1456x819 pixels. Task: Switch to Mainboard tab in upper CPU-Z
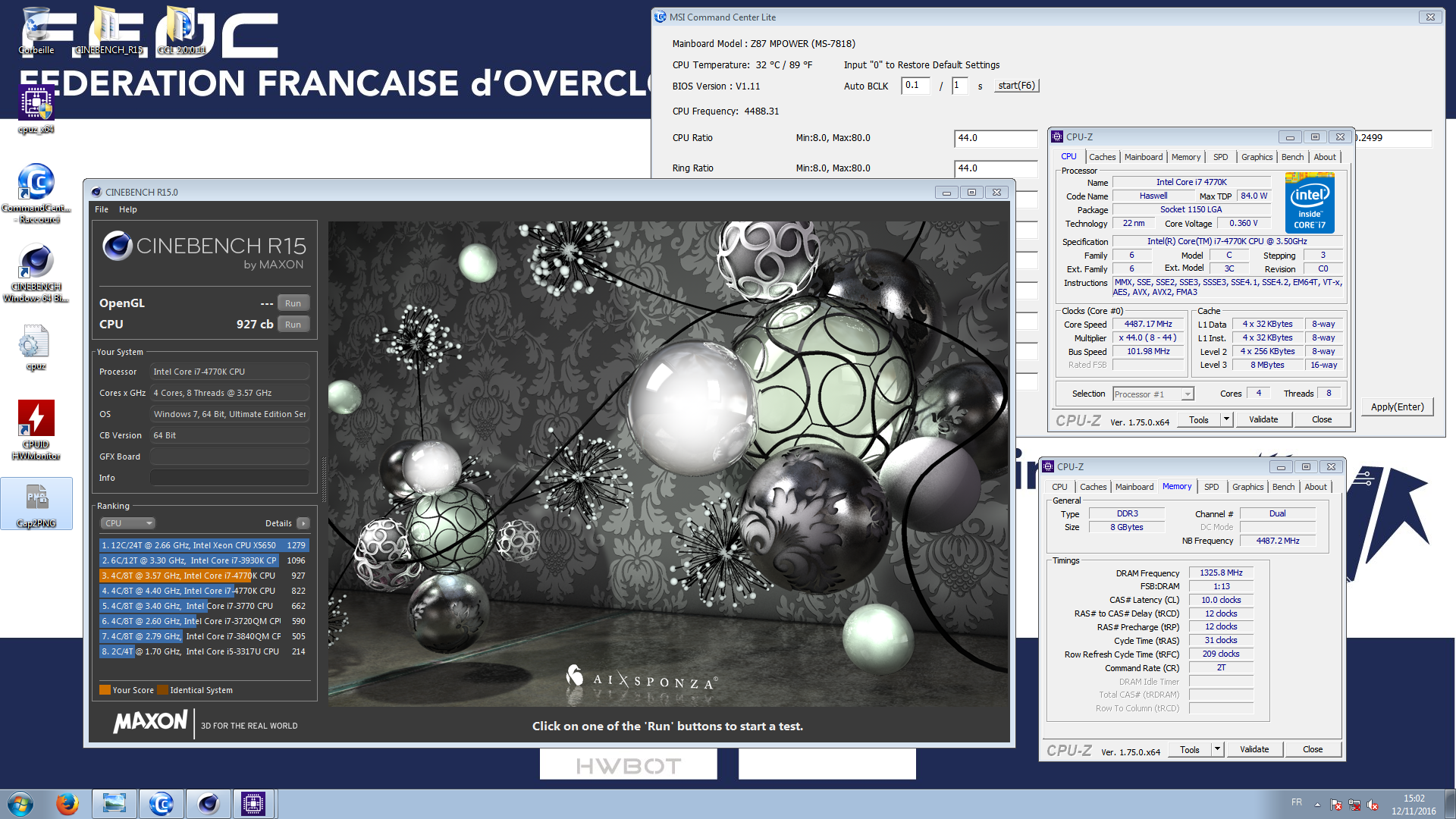(x=1144, y=157)
